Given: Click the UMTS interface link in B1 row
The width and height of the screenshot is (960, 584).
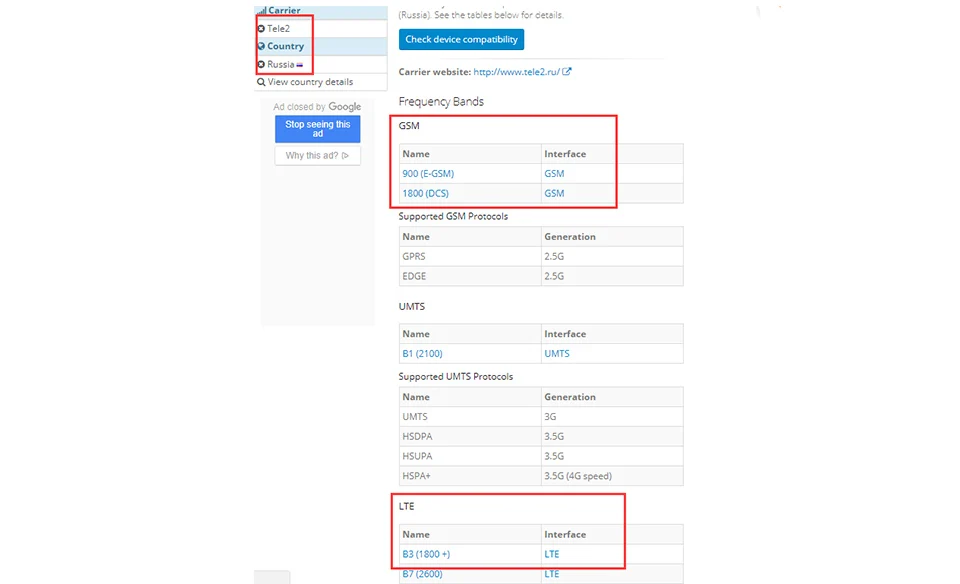Looking at the screenshot, I should [x=557, y=354].
